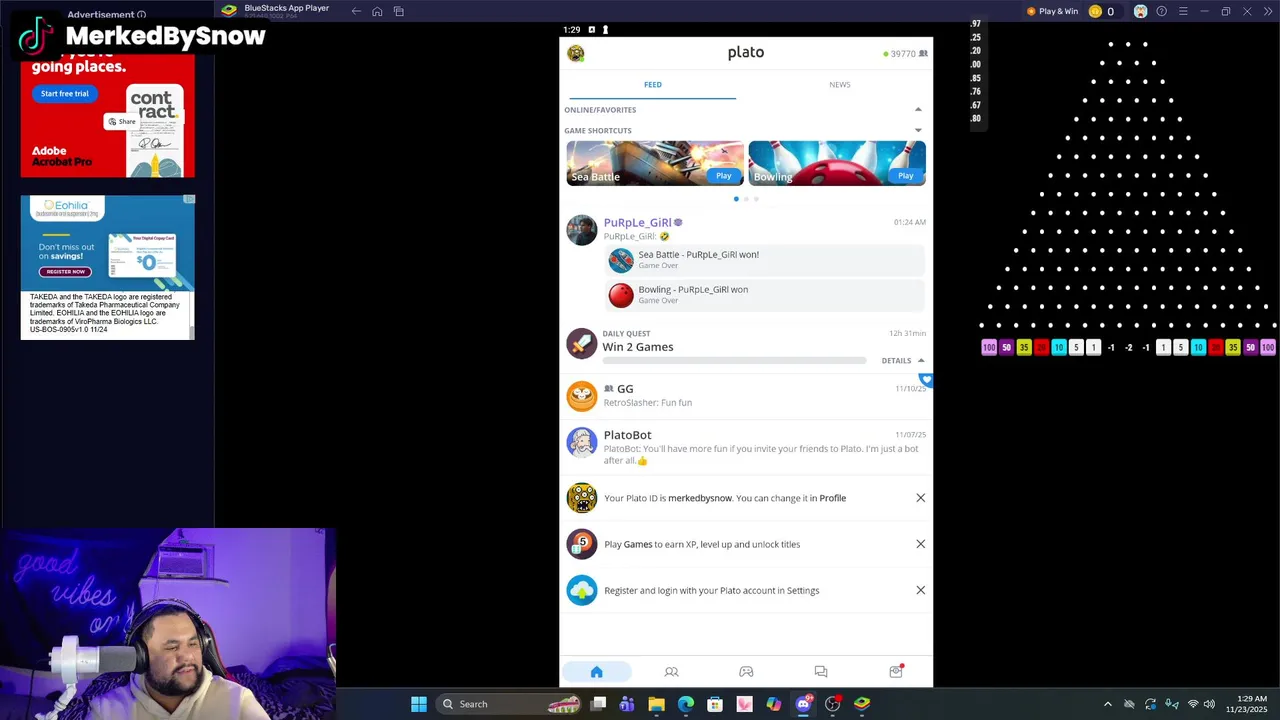Image resolution: width=1280 pixels, height=720 pixels.
Task: Collapse Daily Quest Details
Action: tap(903, 360)
